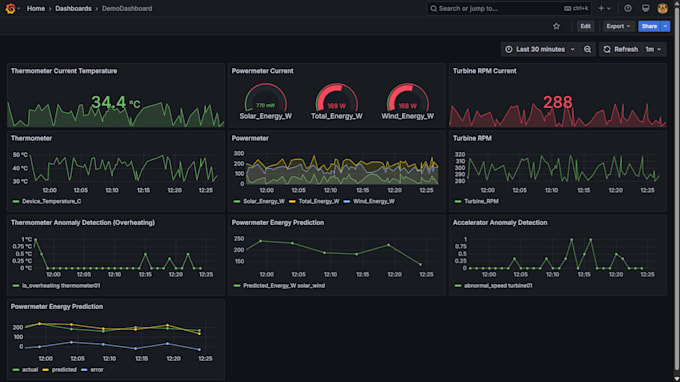
Task: Navigate to Home breadcrumb
Action: pyautogui.click(x=36, y=8)
